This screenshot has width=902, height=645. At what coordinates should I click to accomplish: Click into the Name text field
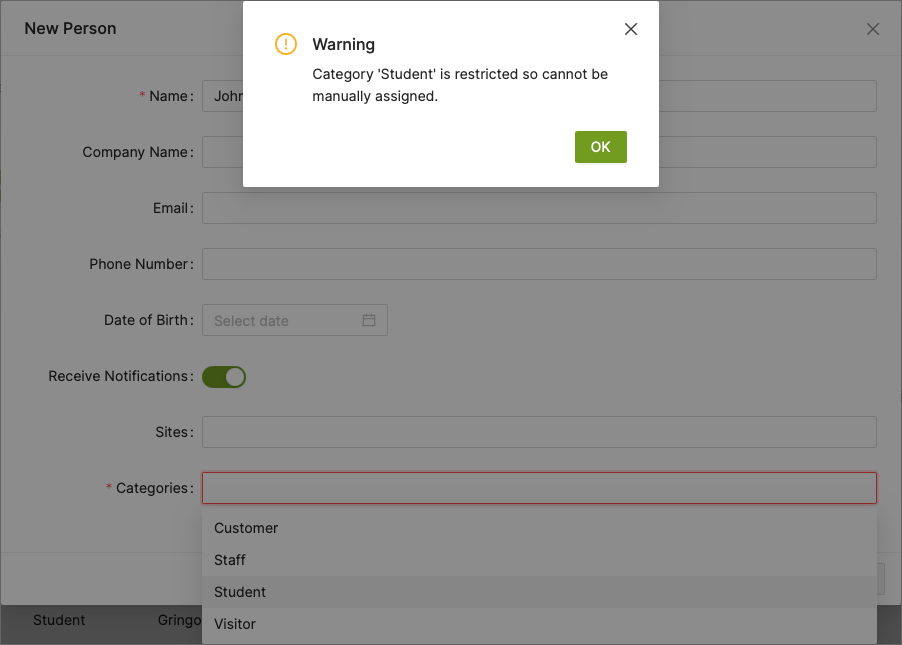pyautogui.click(x=222, y=96)
